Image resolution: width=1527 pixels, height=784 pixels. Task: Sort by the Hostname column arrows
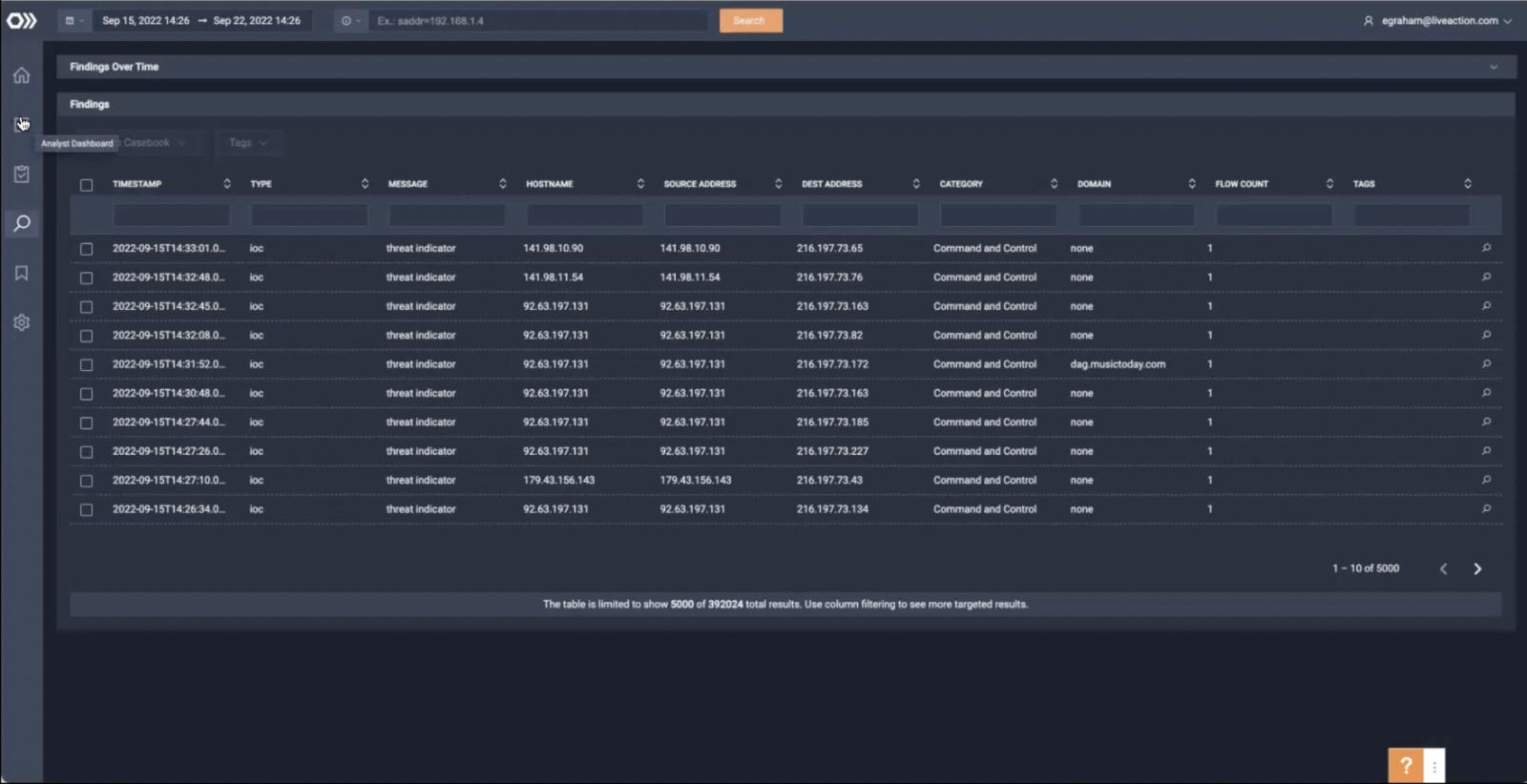point(640,183)
